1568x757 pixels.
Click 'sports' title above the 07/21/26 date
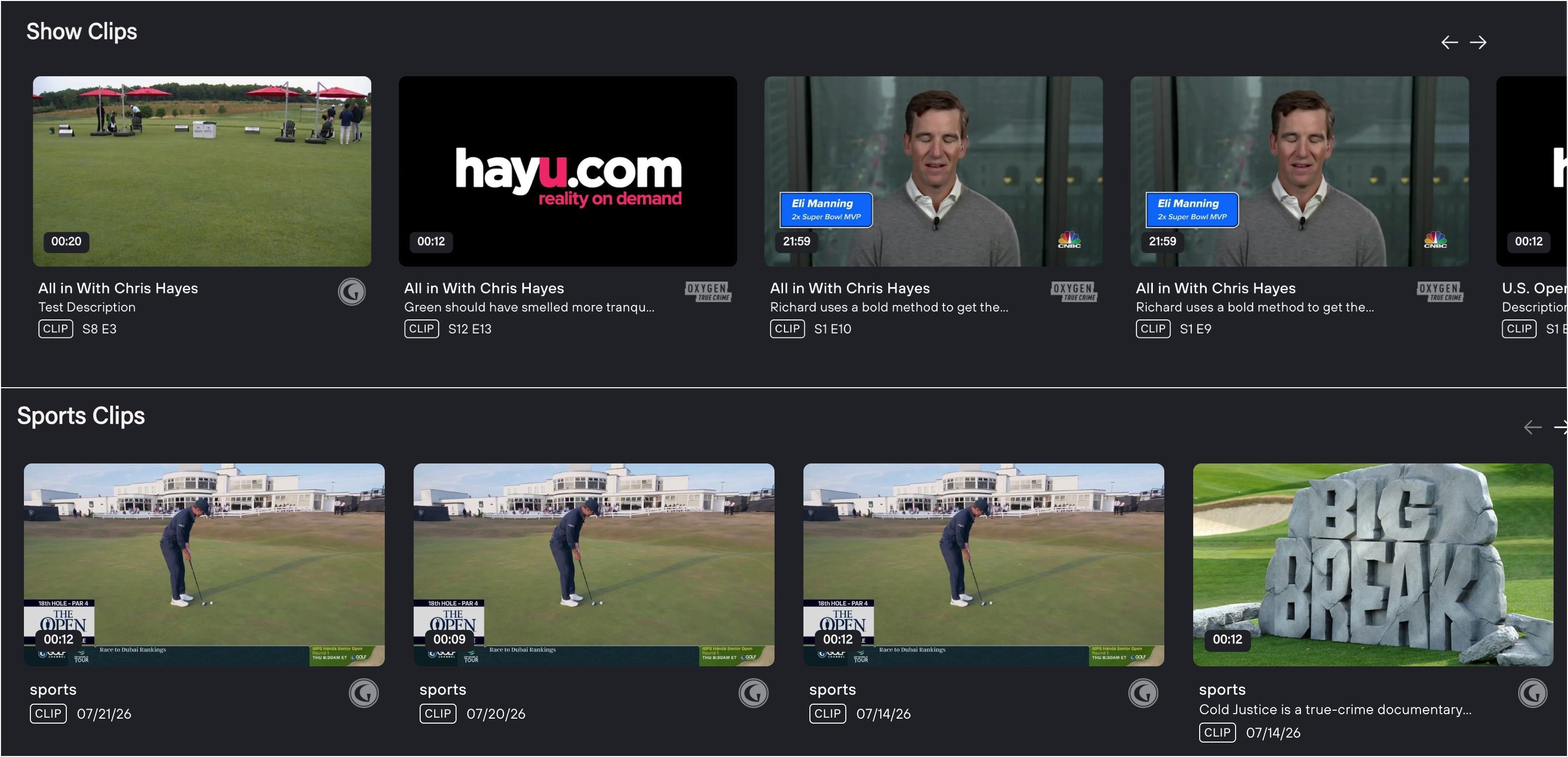53,689
